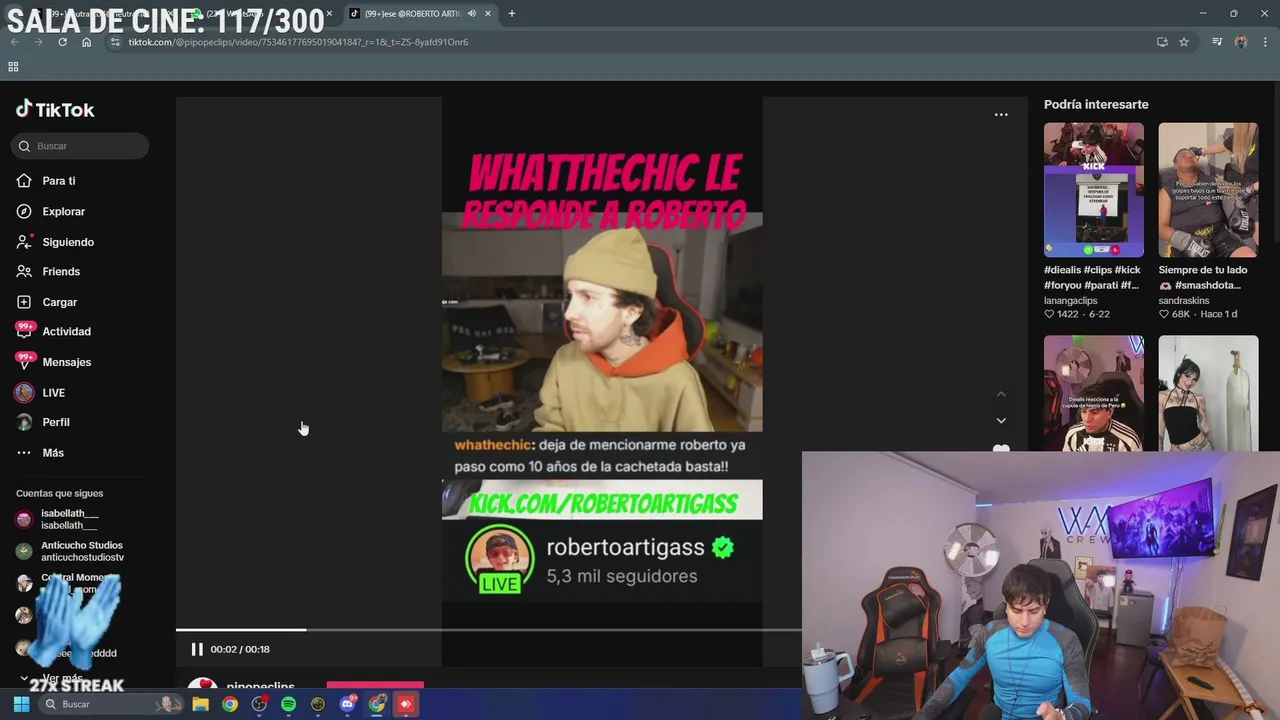Image resolution: width=1280 pixels, height=720 pixels.
Task: Click the Windows taskbar Buscar search box
Action: coord(112,704)
